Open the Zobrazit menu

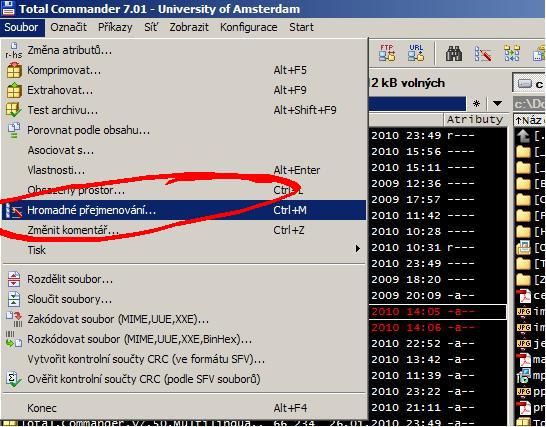click(x=189, y=27)
